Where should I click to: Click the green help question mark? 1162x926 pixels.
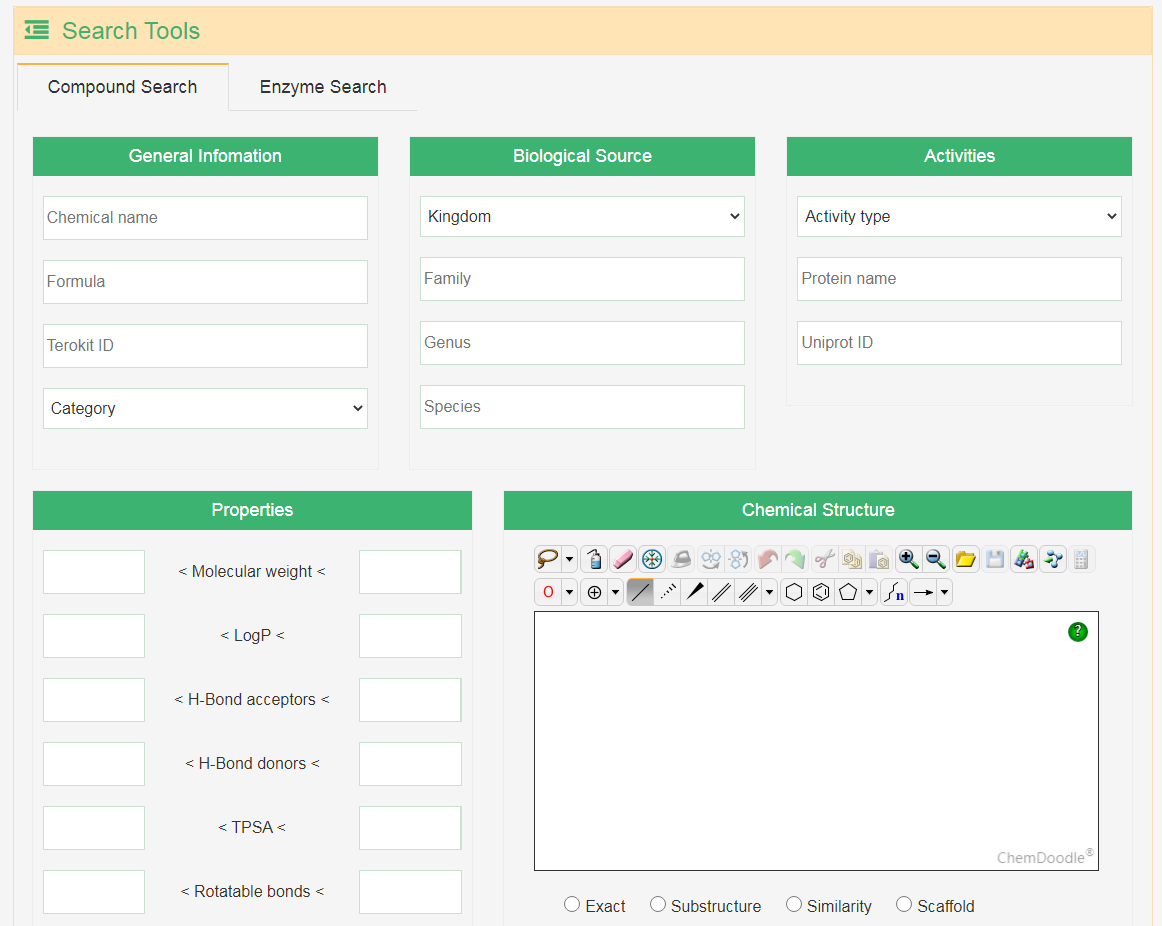tap(1077, 631)
